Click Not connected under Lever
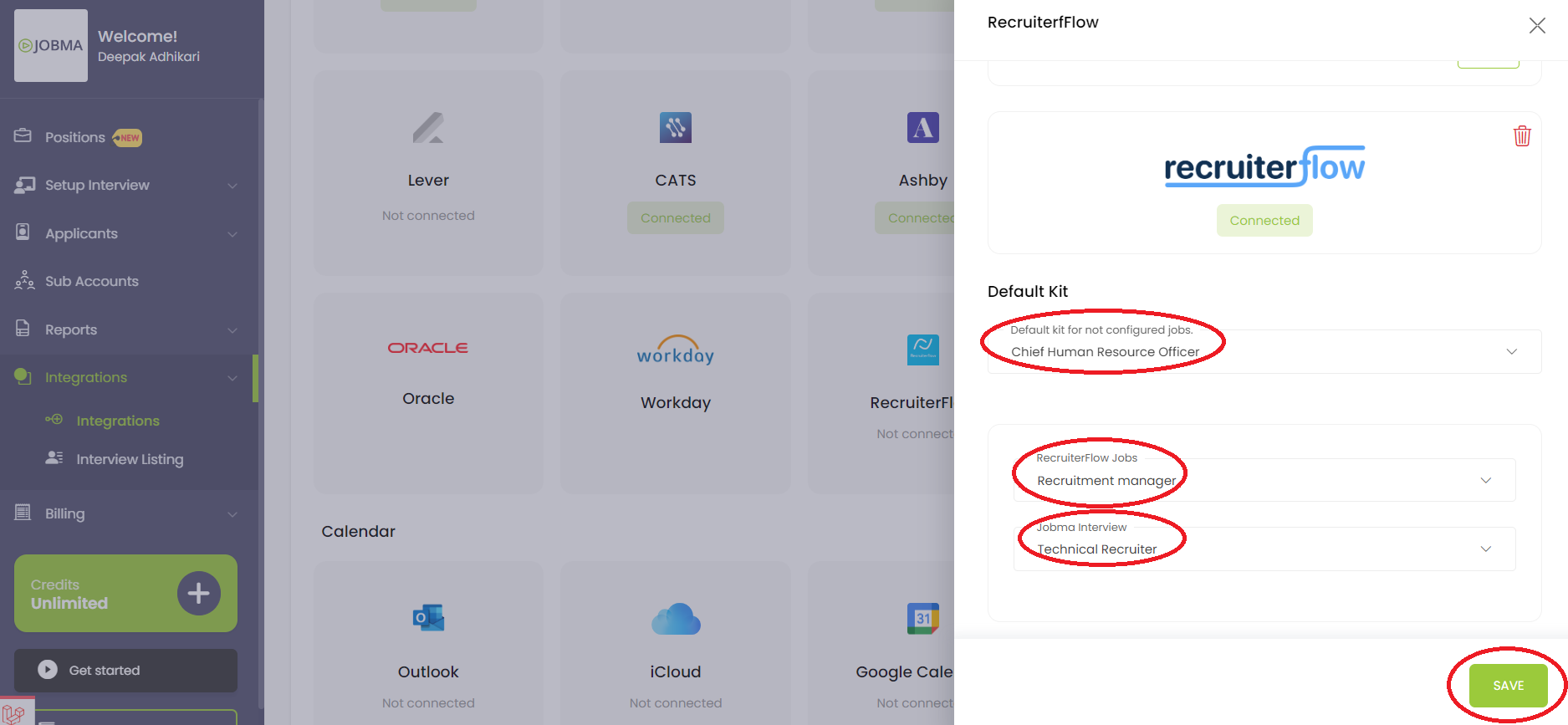Screen dimensions: 1568x725 coord(428,216)
